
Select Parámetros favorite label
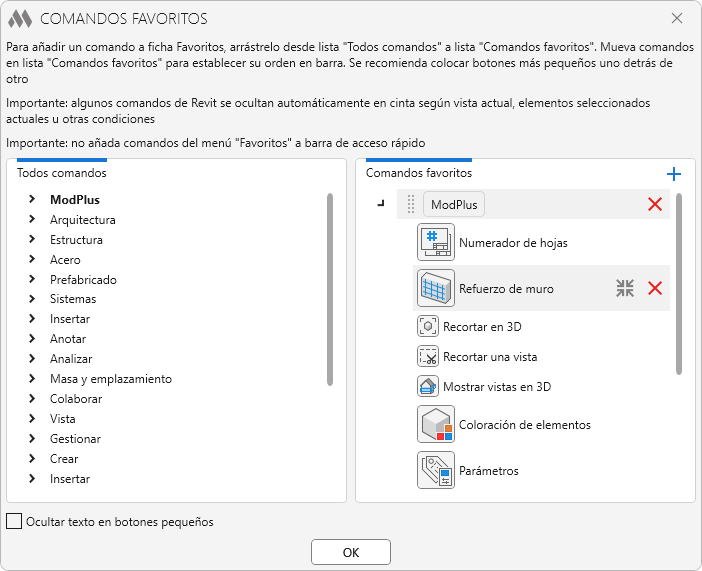click(x=488, y=471)
